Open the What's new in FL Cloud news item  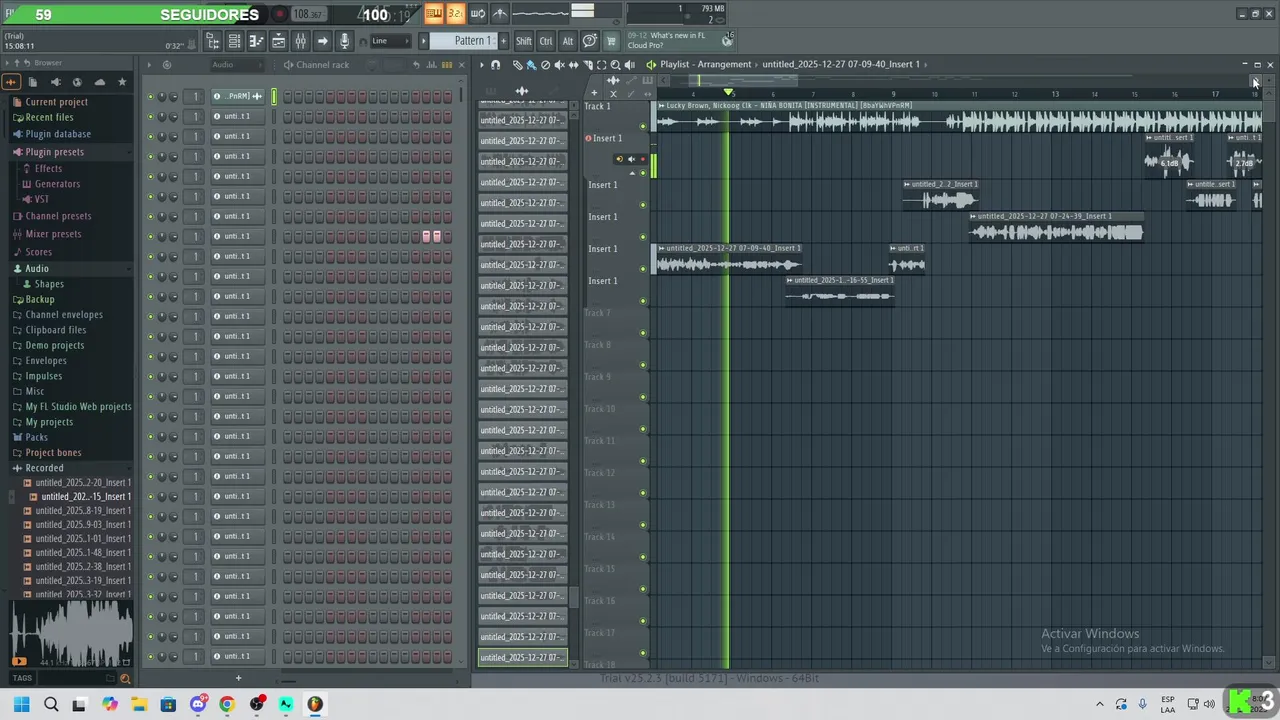click(679, 40)
